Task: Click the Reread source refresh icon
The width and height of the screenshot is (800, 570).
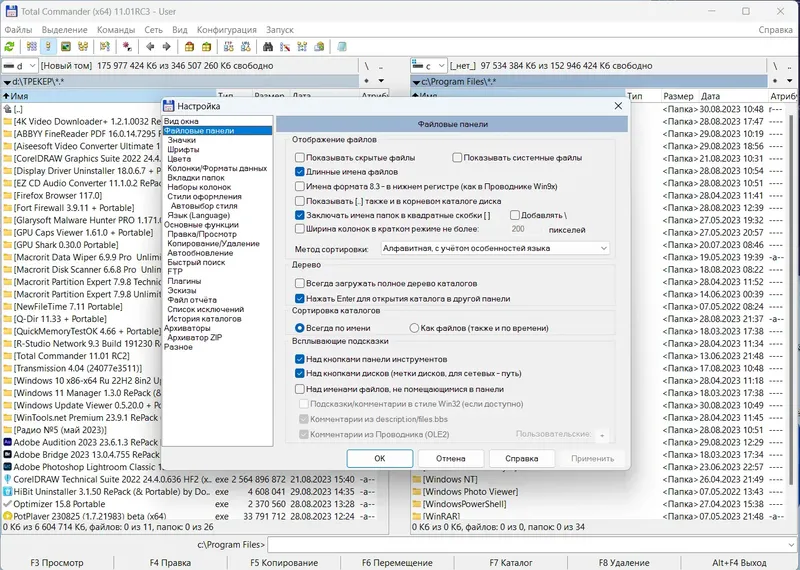Action: click(x=9, y=47)
